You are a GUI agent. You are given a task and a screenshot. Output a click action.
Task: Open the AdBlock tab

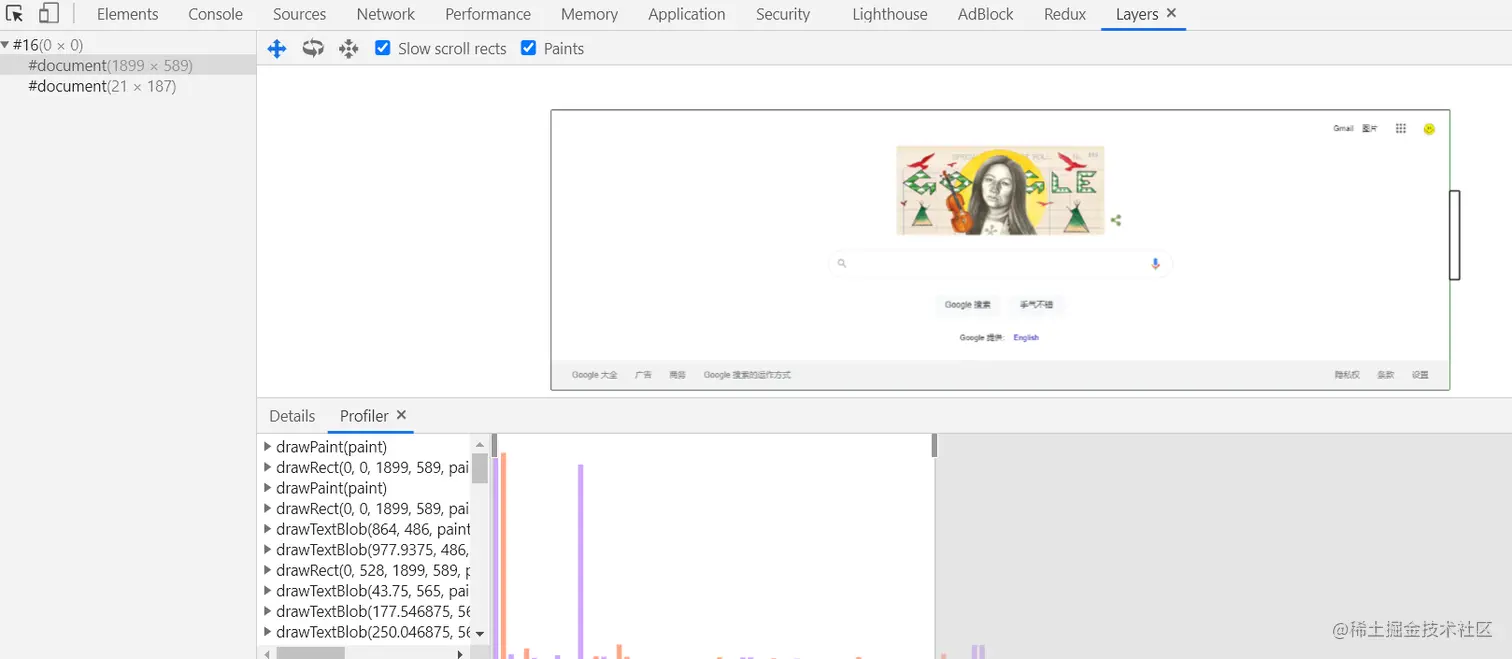[985, 14]
